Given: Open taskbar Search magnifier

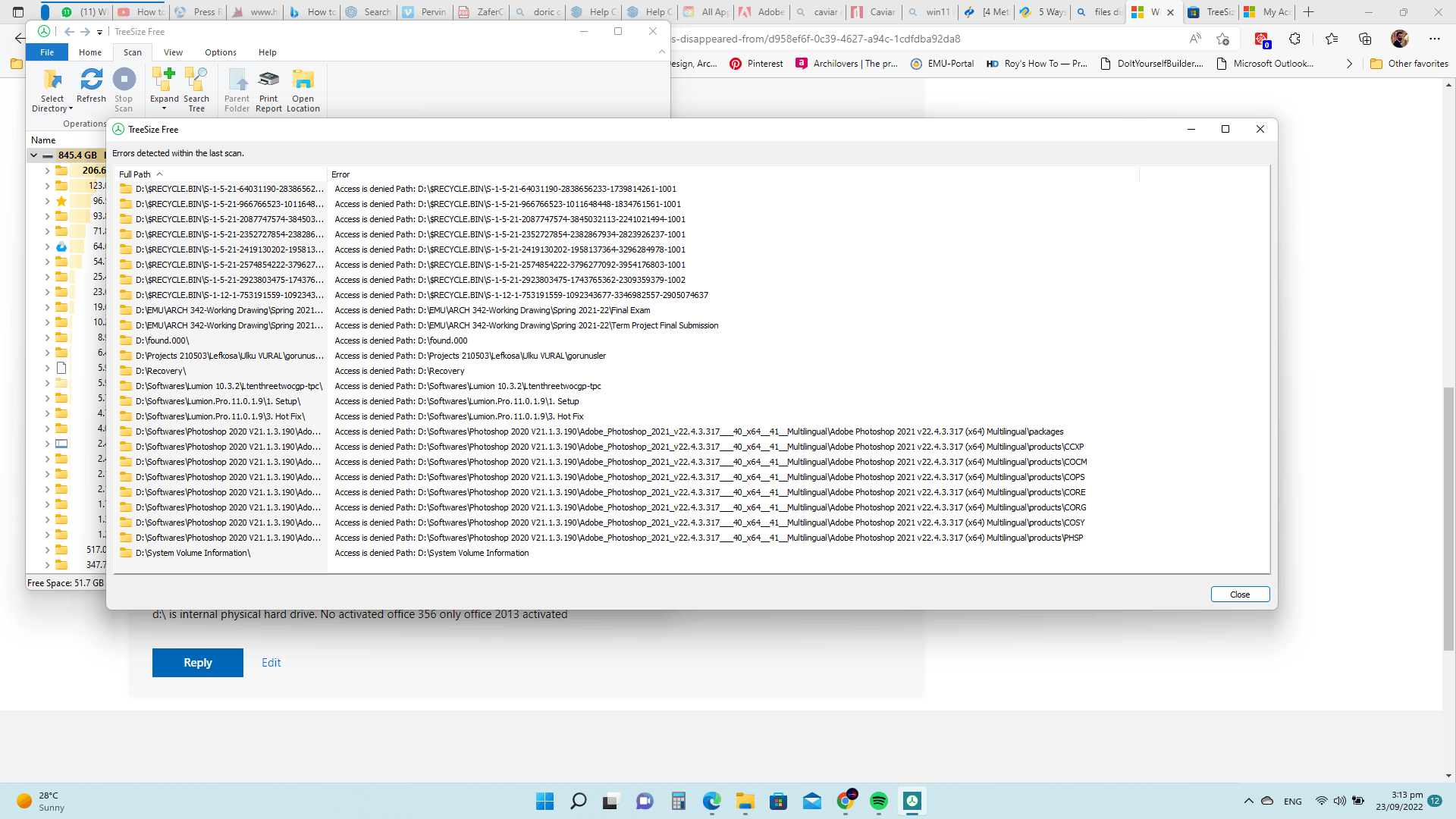Looking at the screenshot, I should (x=579, y=802).
